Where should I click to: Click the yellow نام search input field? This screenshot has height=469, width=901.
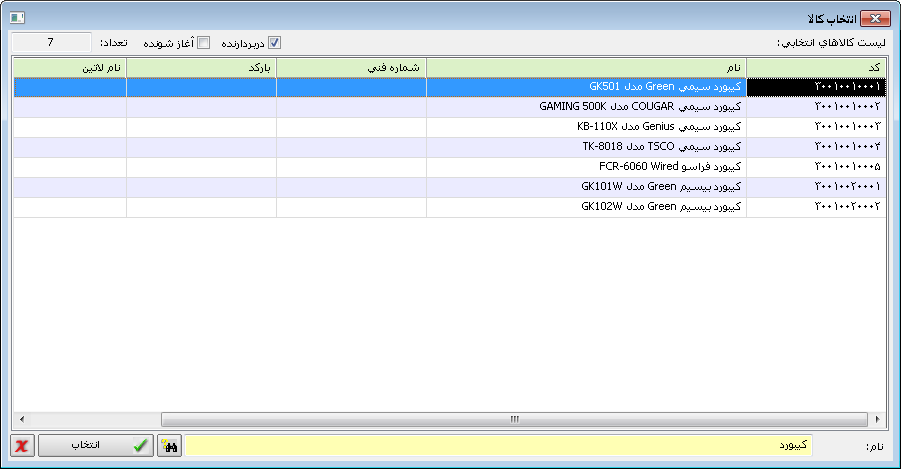[x=500, y=446]
